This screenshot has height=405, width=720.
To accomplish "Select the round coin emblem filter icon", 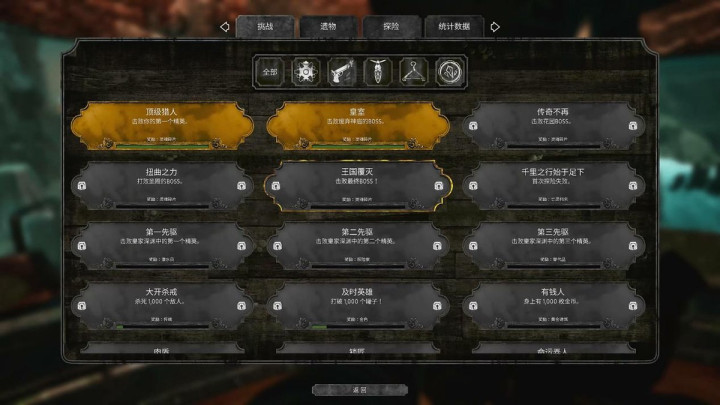I will tap(450, 72).
